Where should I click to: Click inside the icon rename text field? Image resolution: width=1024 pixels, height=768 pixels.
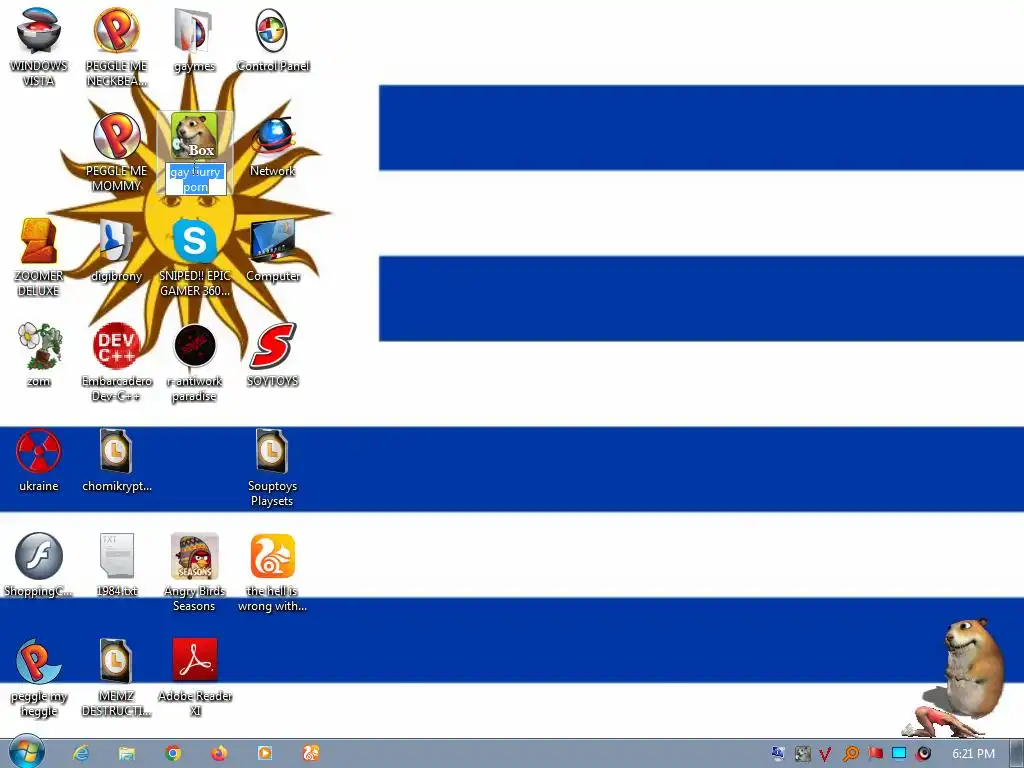coord(195,179)
